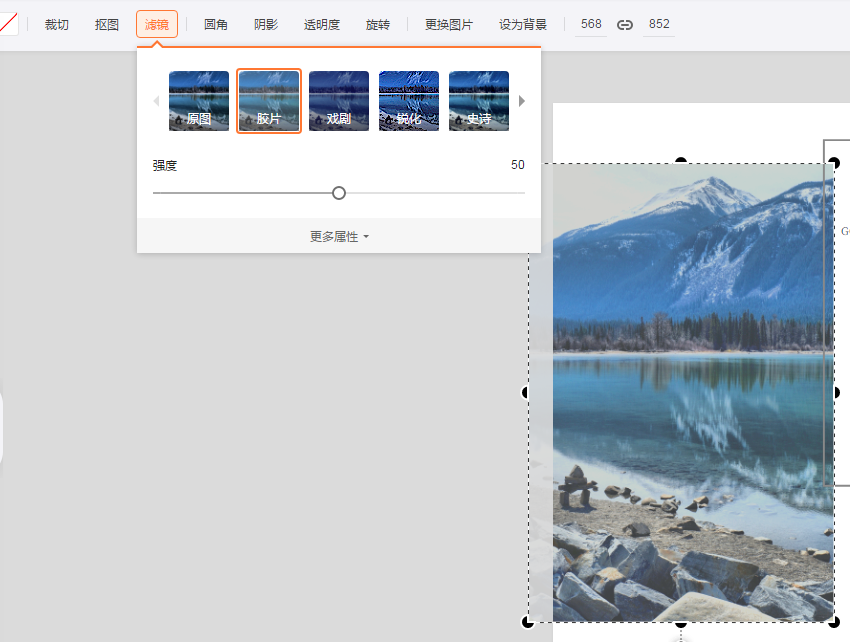Open the 圆角 rounded corner option
This screenshot has height=642, width=850.
pyautogui.click(x=216, y=24)
